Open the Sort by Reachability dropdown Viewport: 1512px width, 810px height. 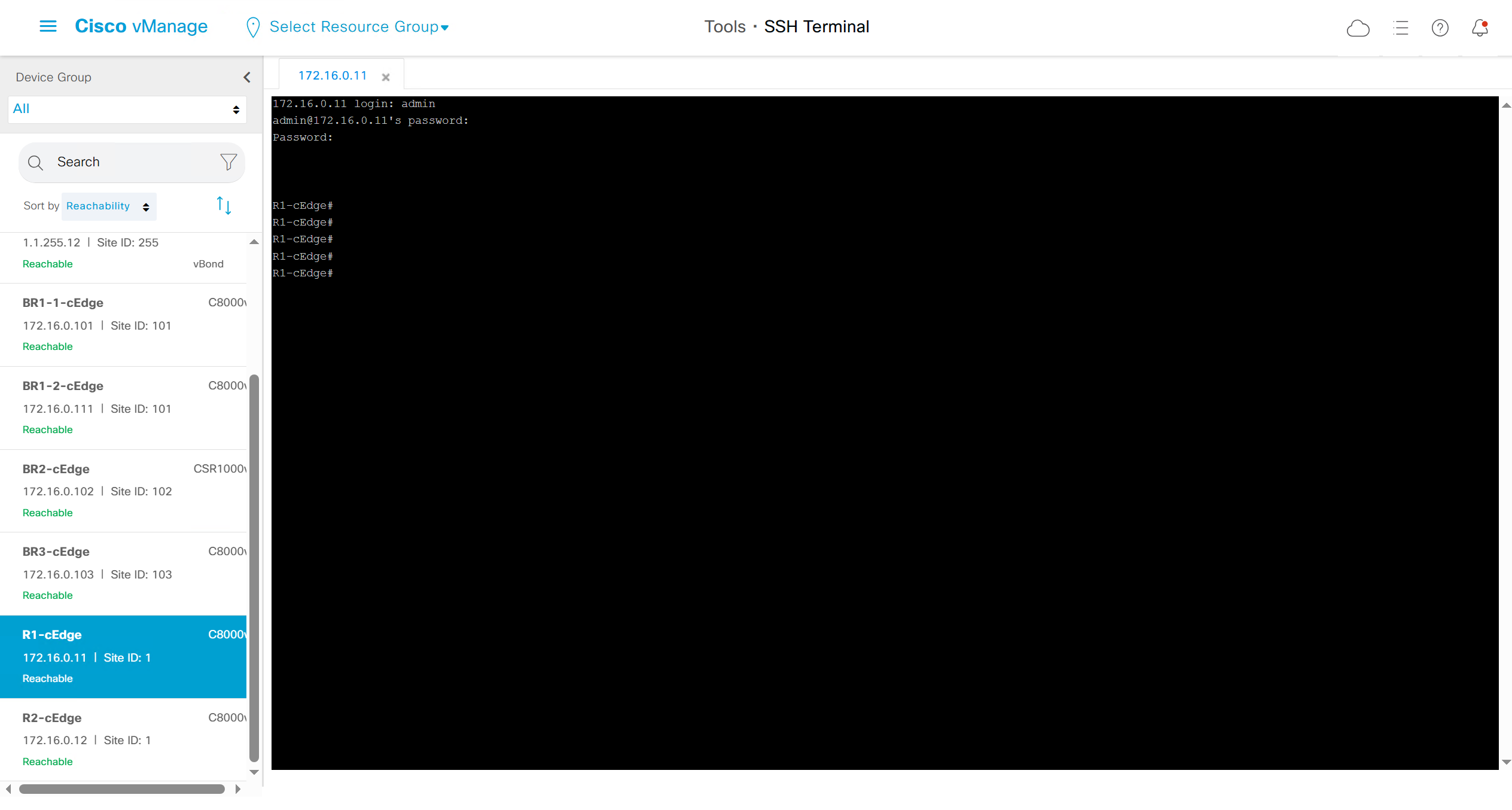point(108,206)
